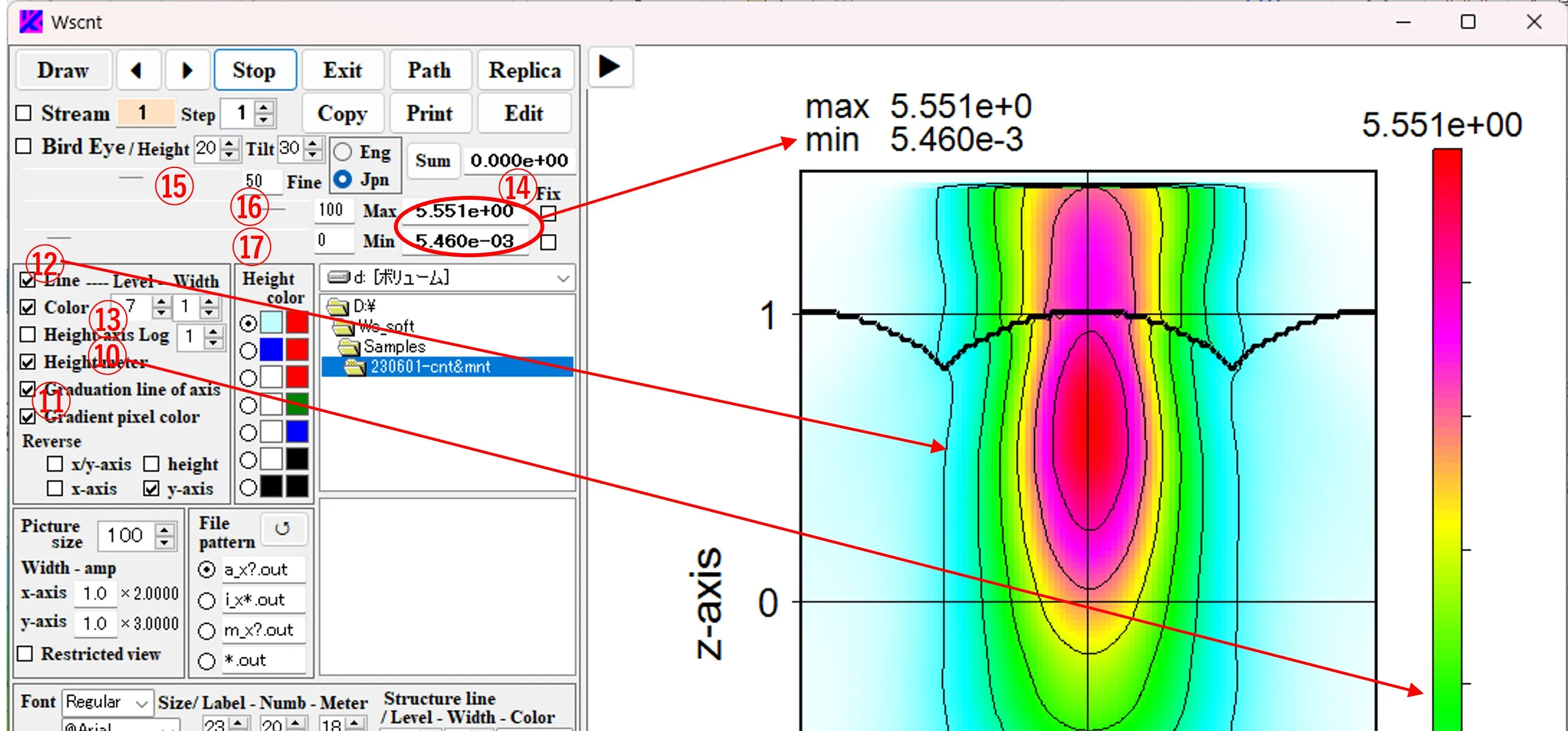Click the forward playback arrow icon
Viewport: 1568px width, 731px height.
pos(609,68)
